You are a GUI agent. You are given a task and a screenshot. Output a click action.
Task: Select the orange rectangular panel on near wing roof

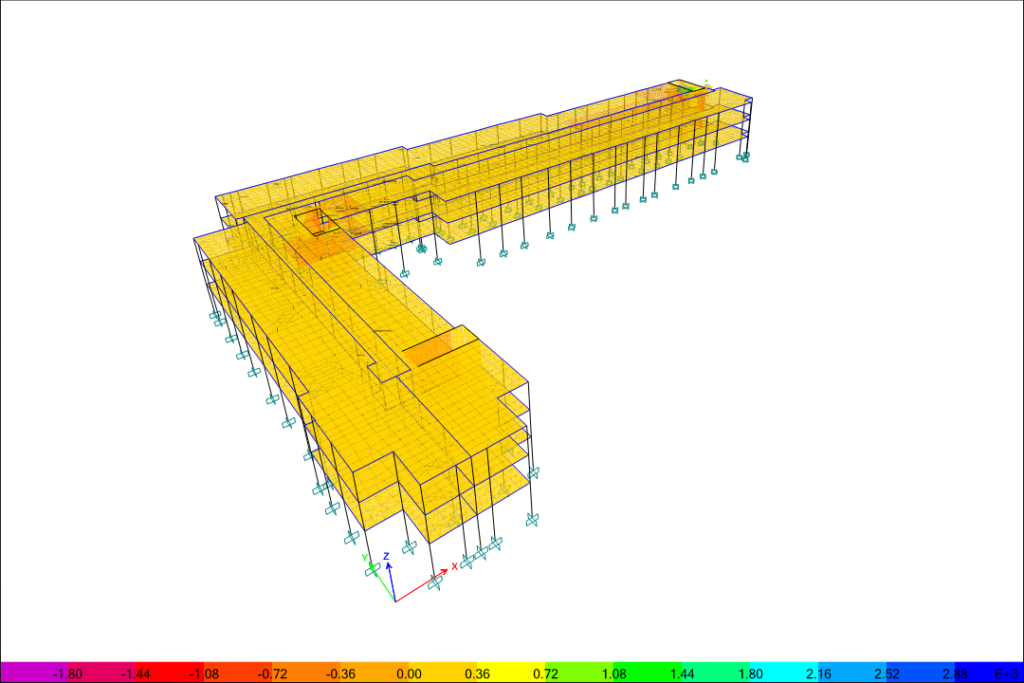click(x=428, y=349)
